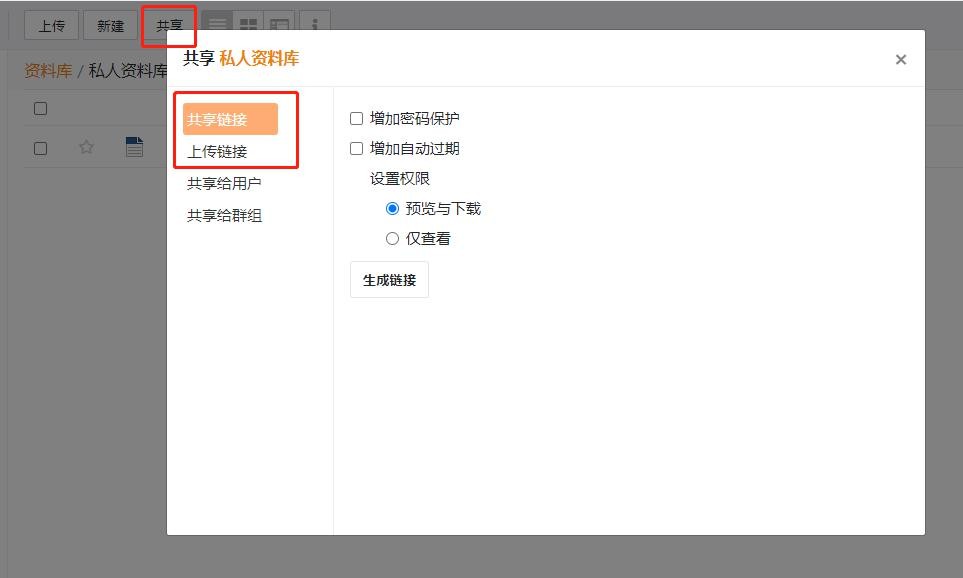The height and width of the screenshot is (578, 963).
Task: Enable 增加密码保护 checkbox
Action: [357, 119]
